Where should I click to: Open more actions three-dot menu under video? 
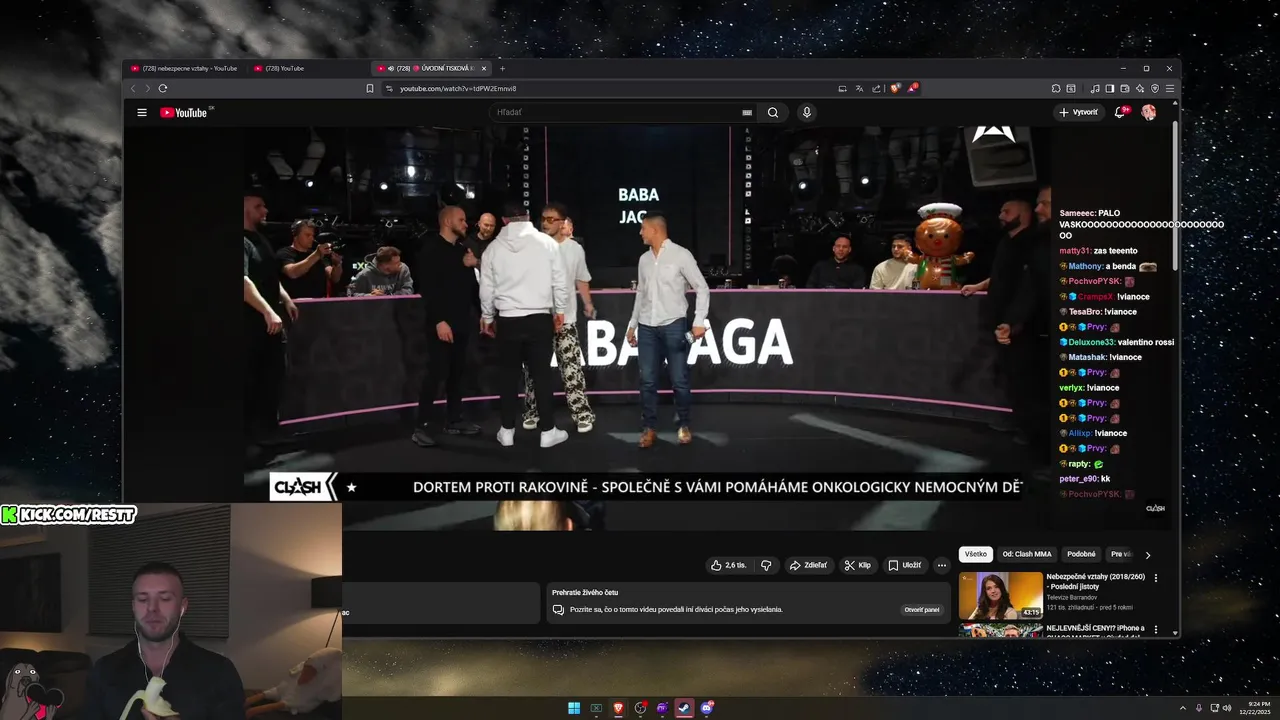(x=941, y=565)
